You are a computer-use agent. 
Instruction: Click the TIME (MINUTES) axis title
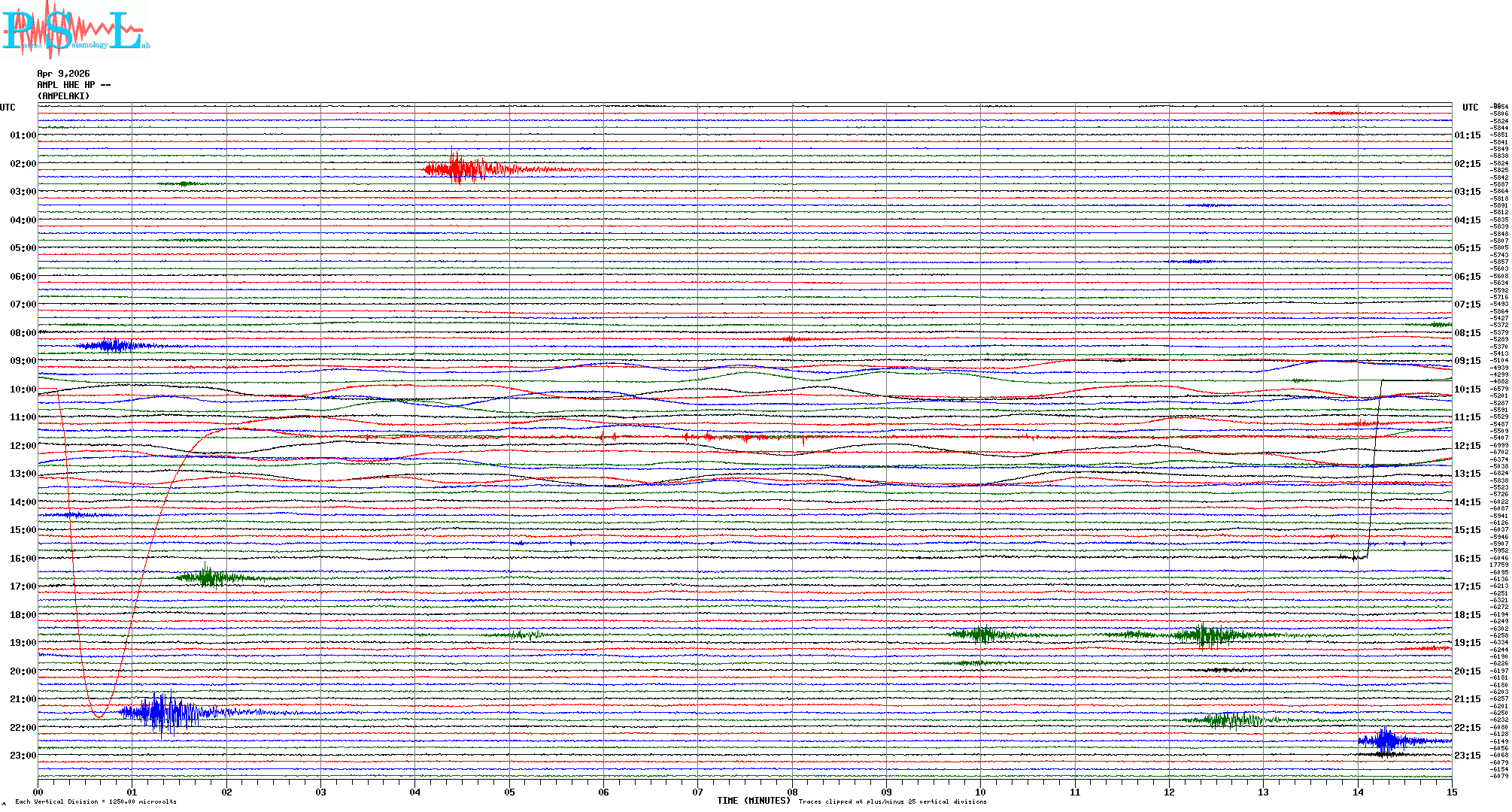[x=753, y=801]
